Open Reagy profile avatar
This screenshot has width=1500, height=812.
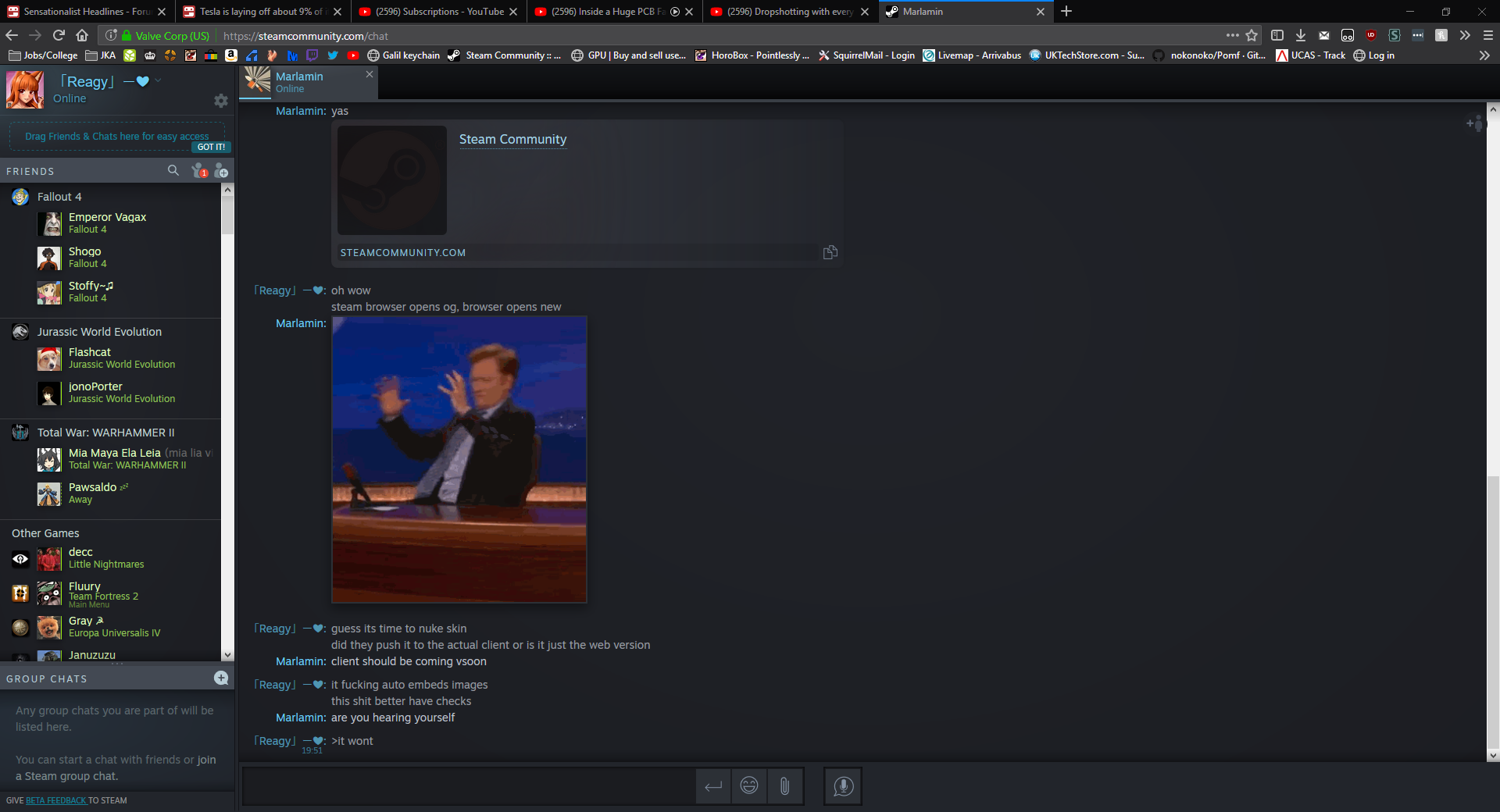25,89
